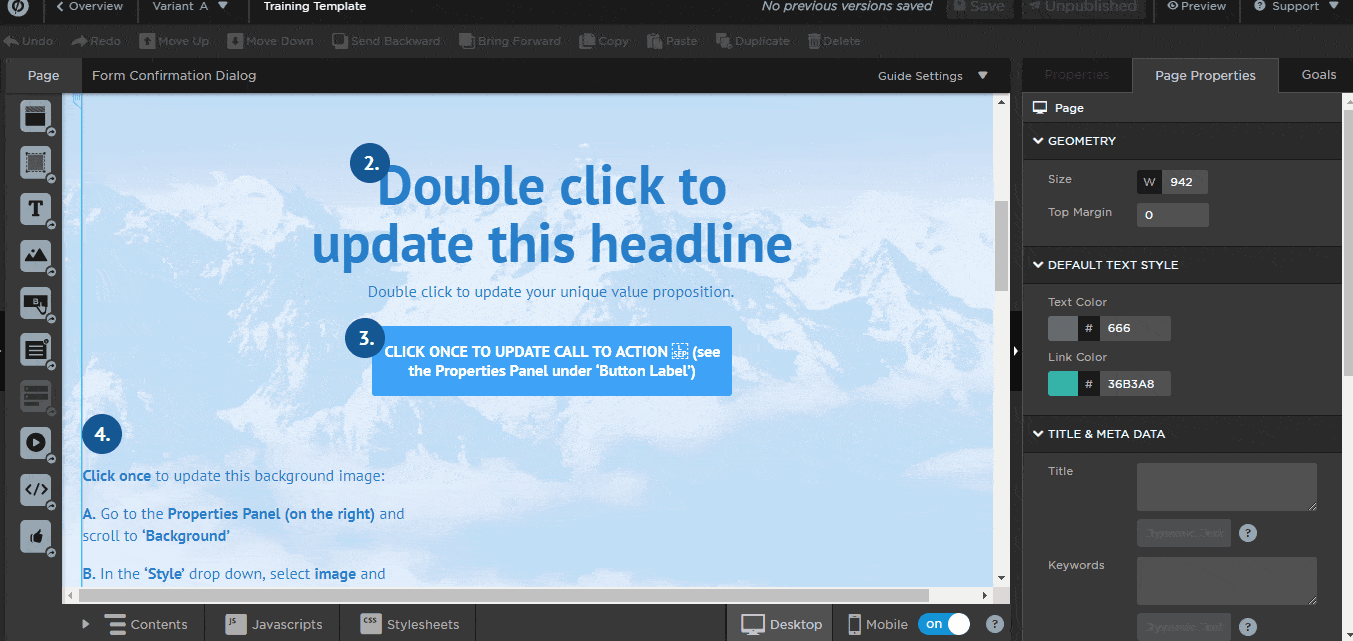This screenshot has width=1353, height=641.
Task: Open the Guide Settings dropdown
Action: [930, 75]
